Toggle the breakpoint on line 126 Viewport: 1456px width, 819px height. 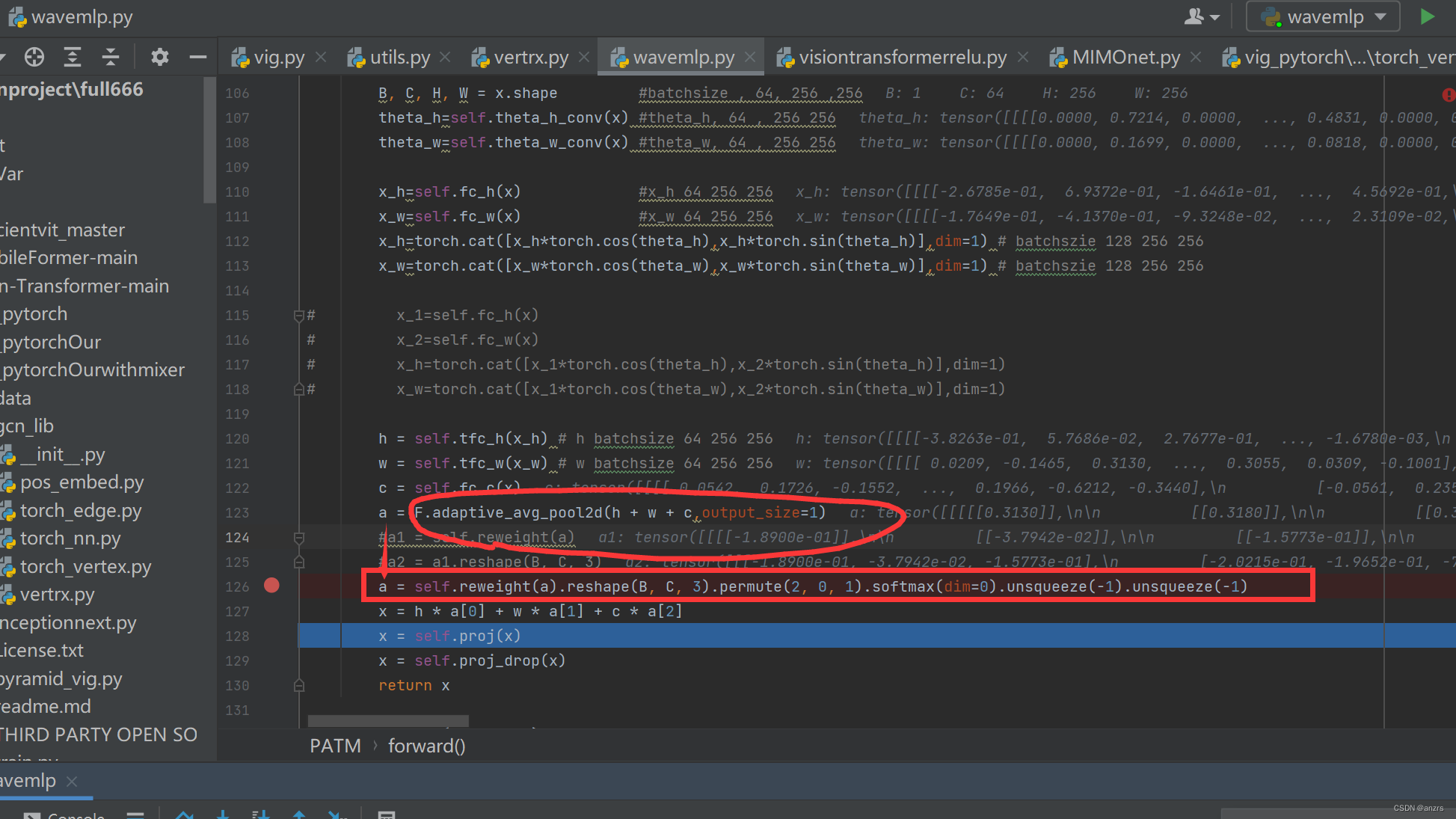click(271, 586)
